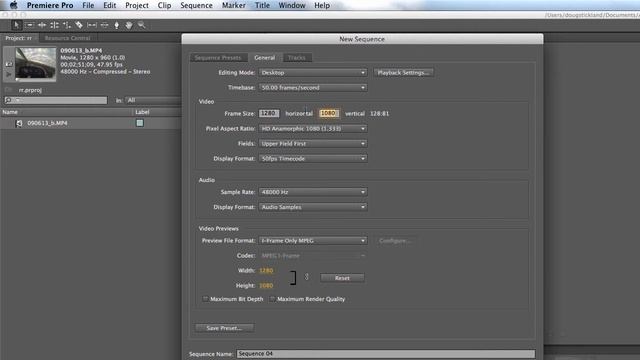Open the Premiere Pro application menu
Viewport: 640px width, 360px height.
coord(50,5)
